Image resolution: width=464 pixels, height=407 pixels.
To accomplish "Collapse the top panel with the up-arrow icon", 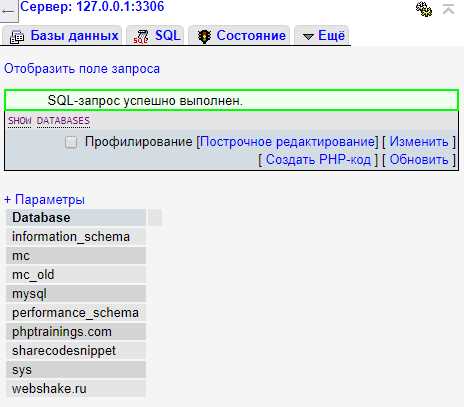I will click(448, 9).
